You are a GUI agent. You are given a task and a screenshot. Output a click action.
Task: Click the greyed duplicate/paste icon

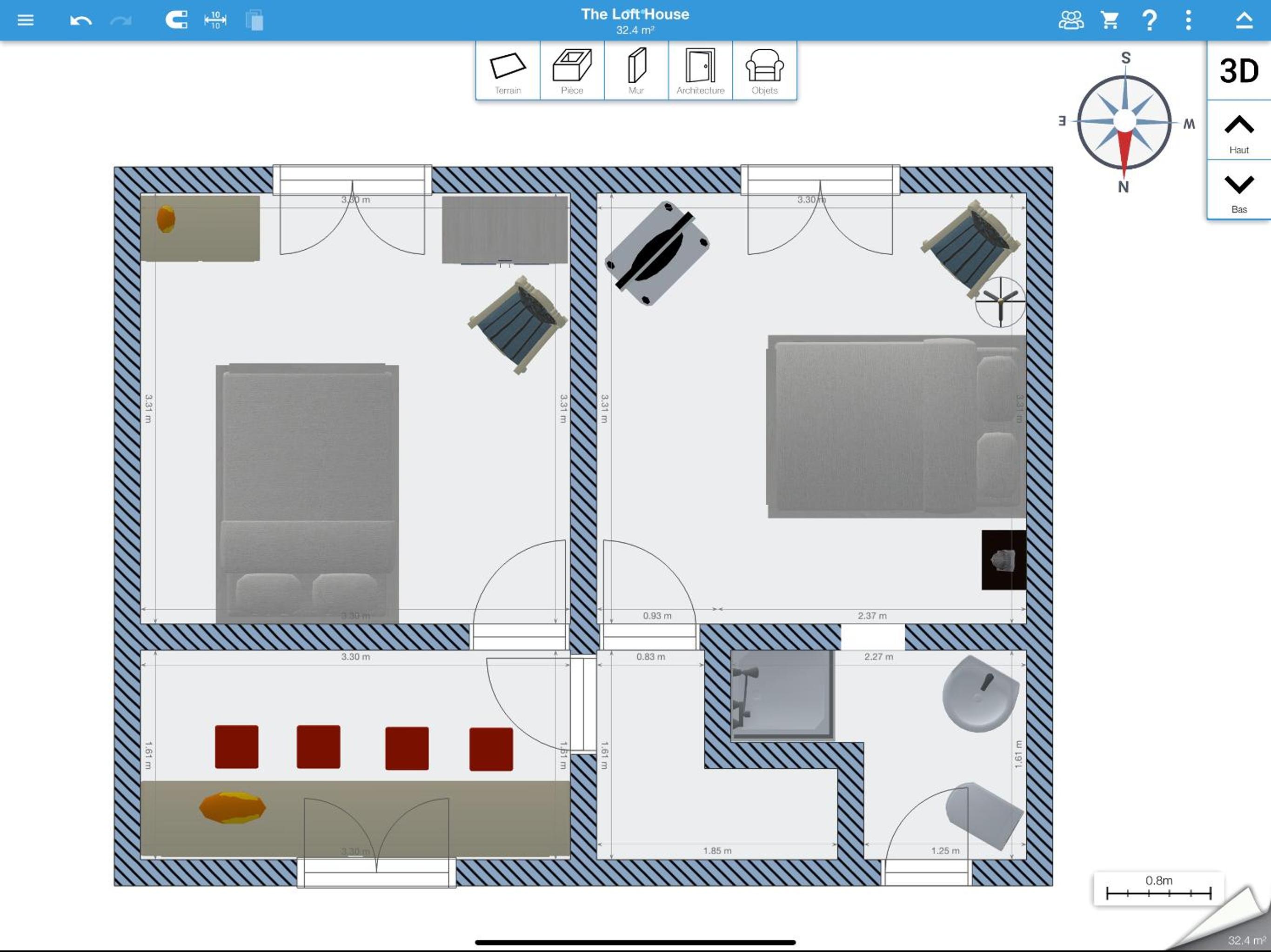tap(254, 20)
